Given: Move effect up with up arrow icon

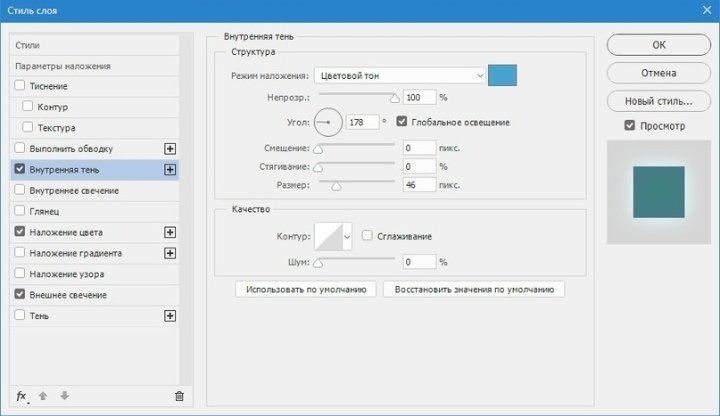Looking at the screenshot, I should click(43, 396).
